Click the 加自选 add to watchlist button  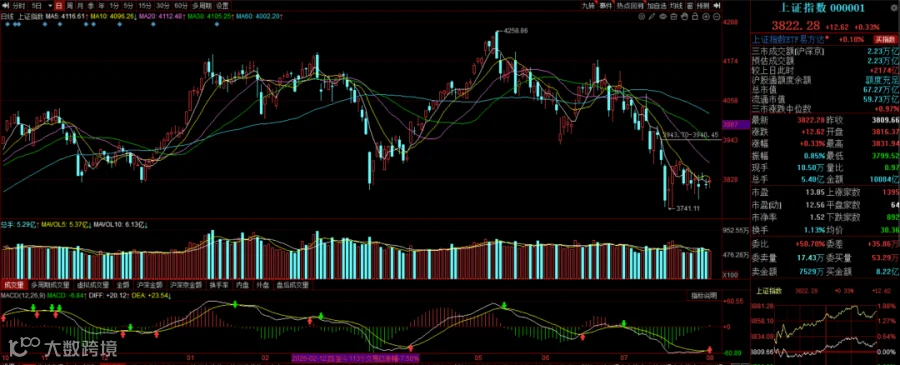pyautogui.click(x=657, y=6)
